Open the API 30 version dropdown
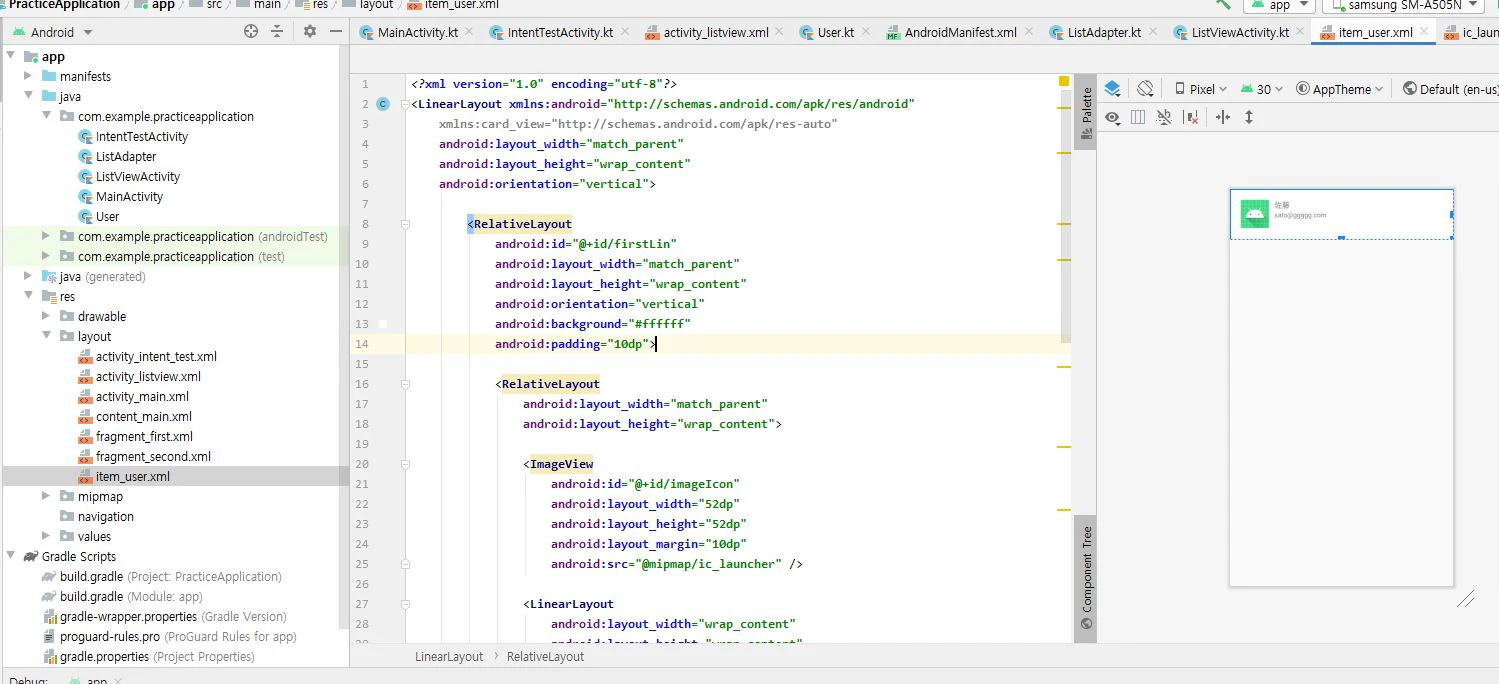Image resolution: width=1499 pixels, height=684 pixels. [1262, 89]
